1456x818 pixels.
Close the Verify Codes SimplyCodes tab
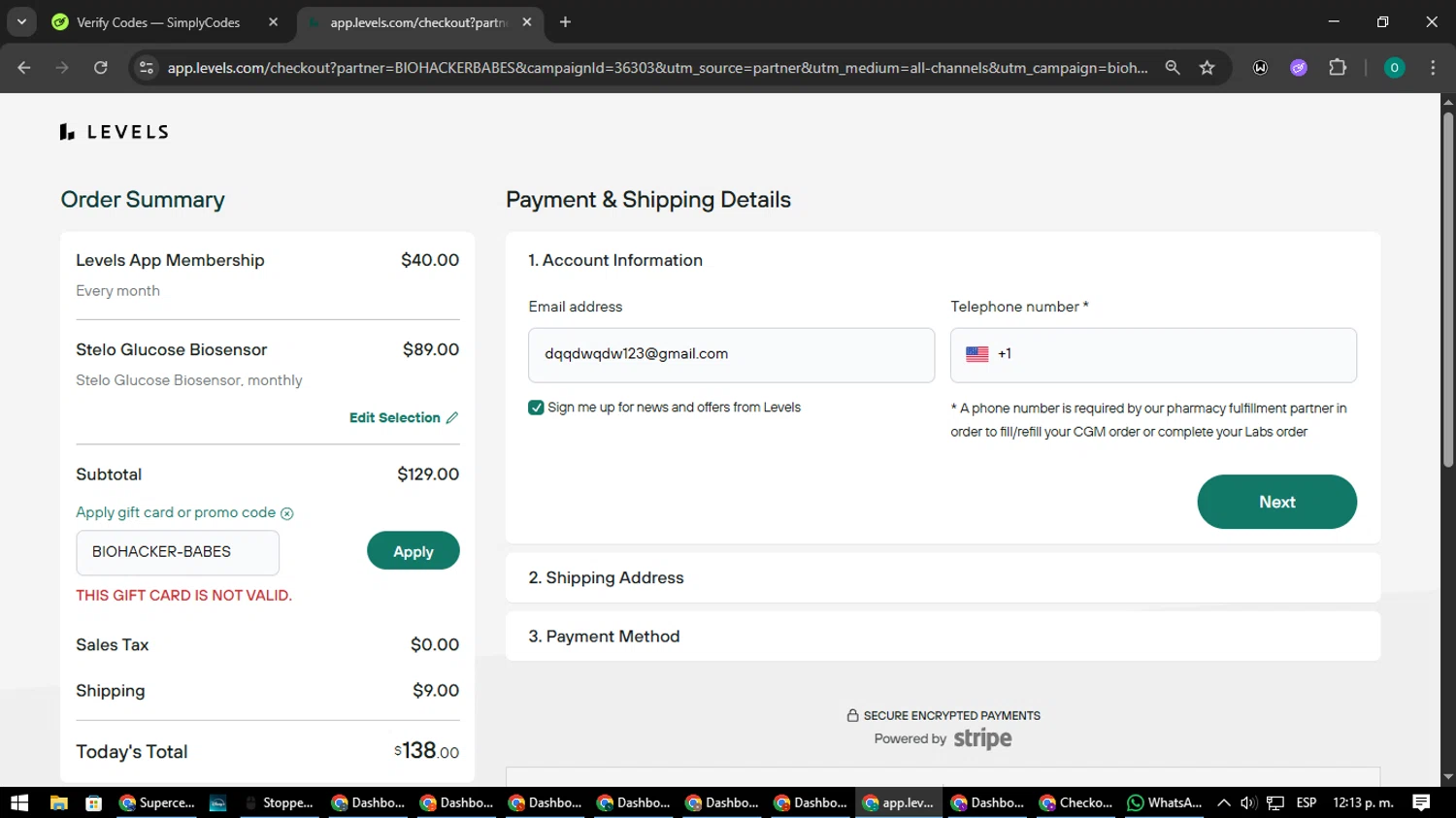click(x=273, y=21)
